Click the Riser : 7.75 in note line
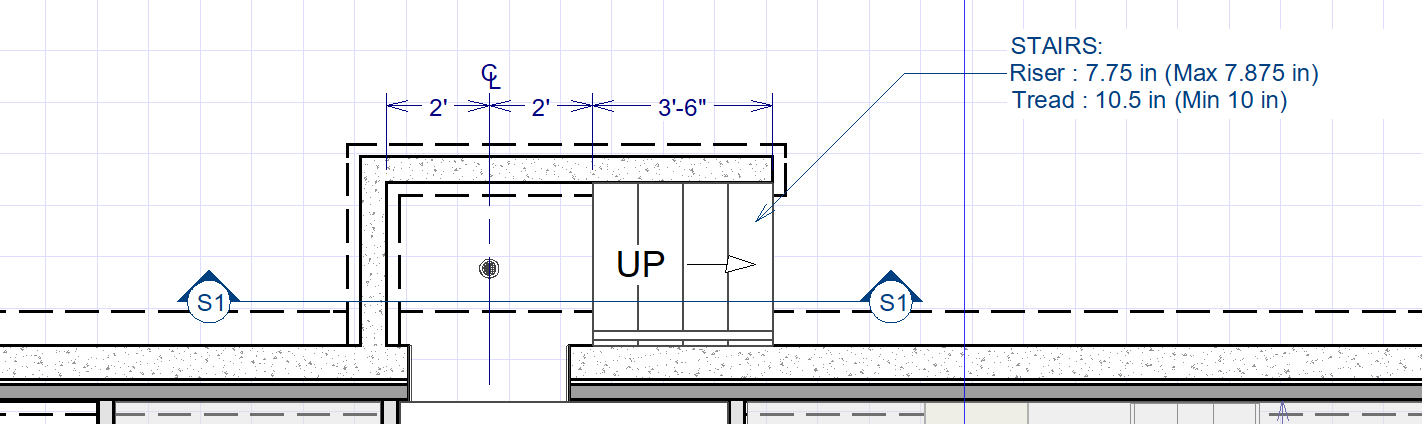The height and width of the screenshot is (424, 1422). coord(1164,73)
